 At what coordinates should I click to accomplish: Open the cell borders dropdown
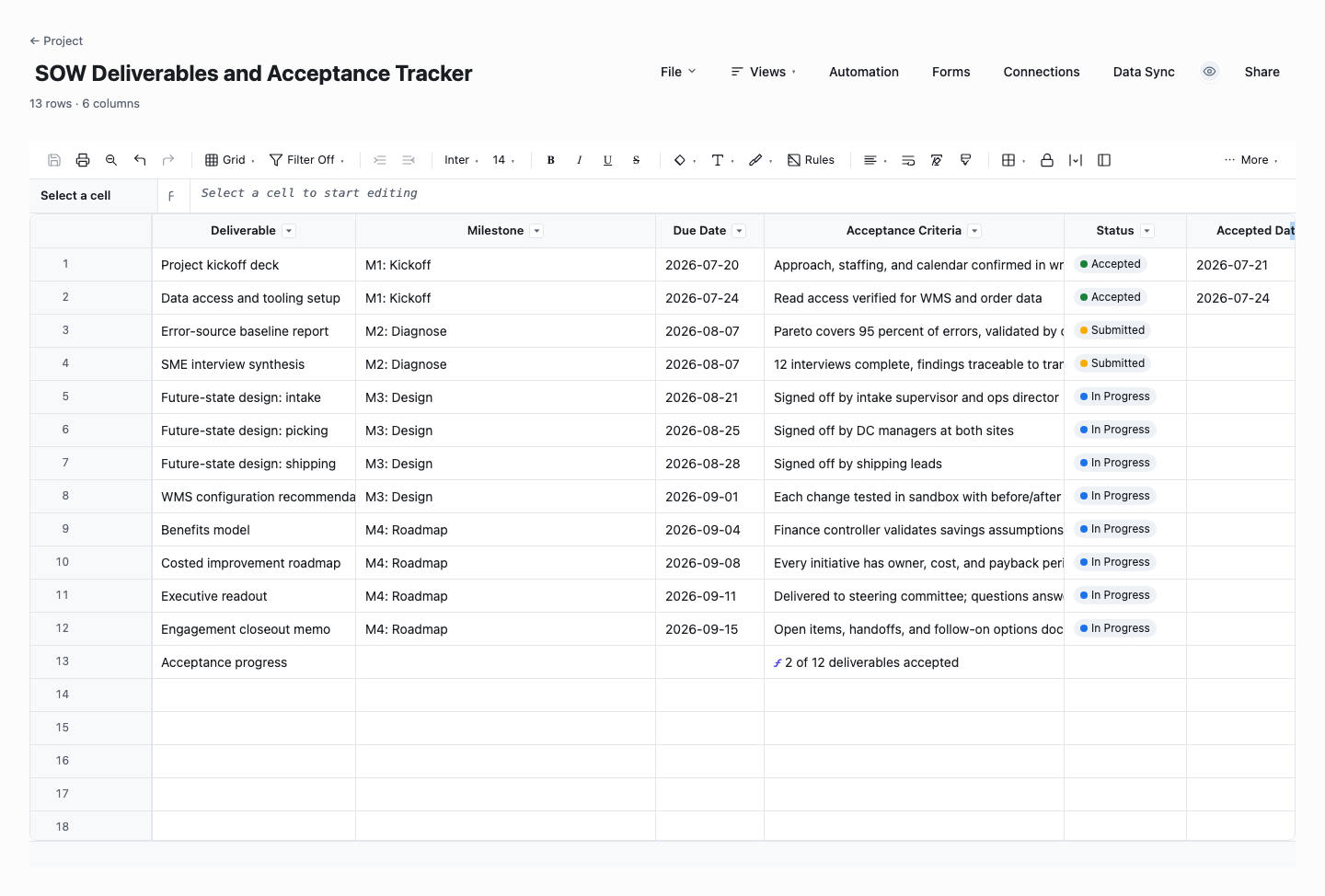[1013, 160]
